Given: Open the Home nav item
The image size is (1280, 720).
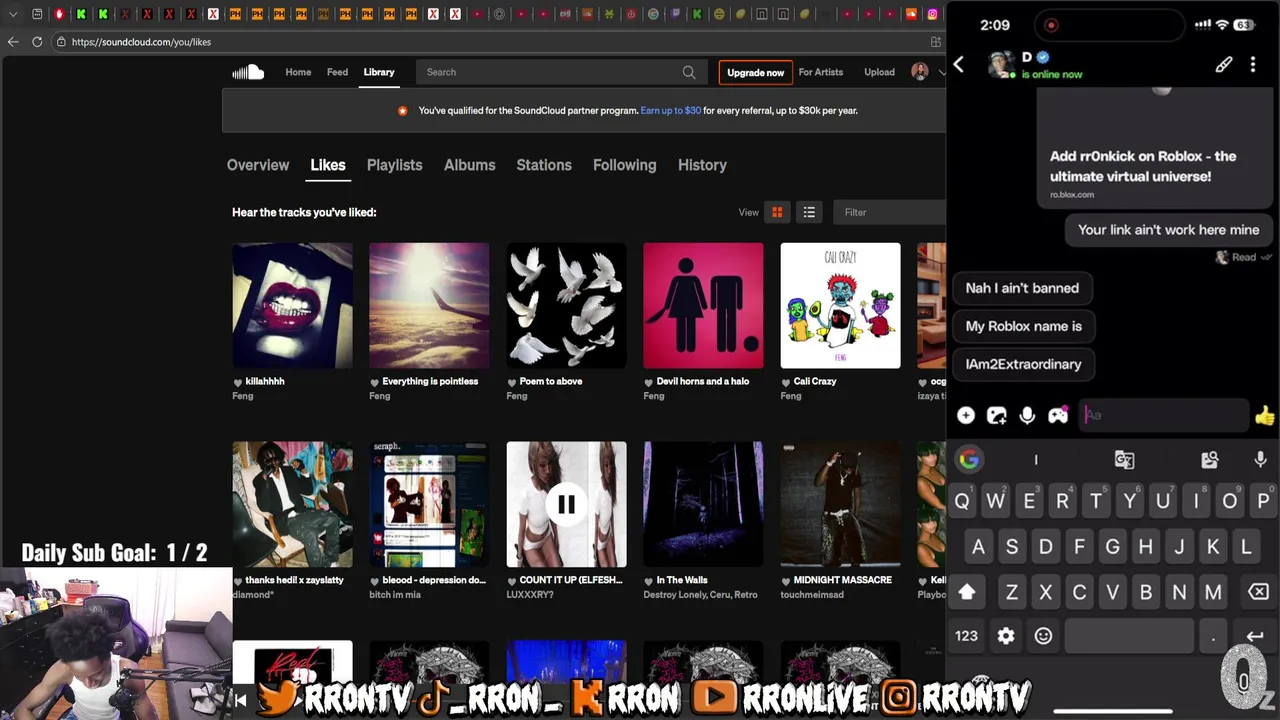Looking at the screenshot, I should 298,72.
